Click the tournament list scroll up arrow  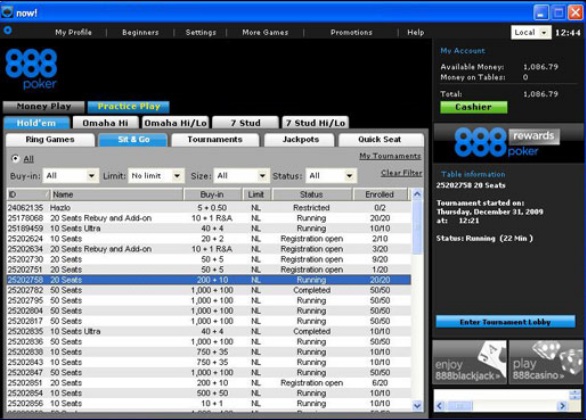(x=417, y=194)
